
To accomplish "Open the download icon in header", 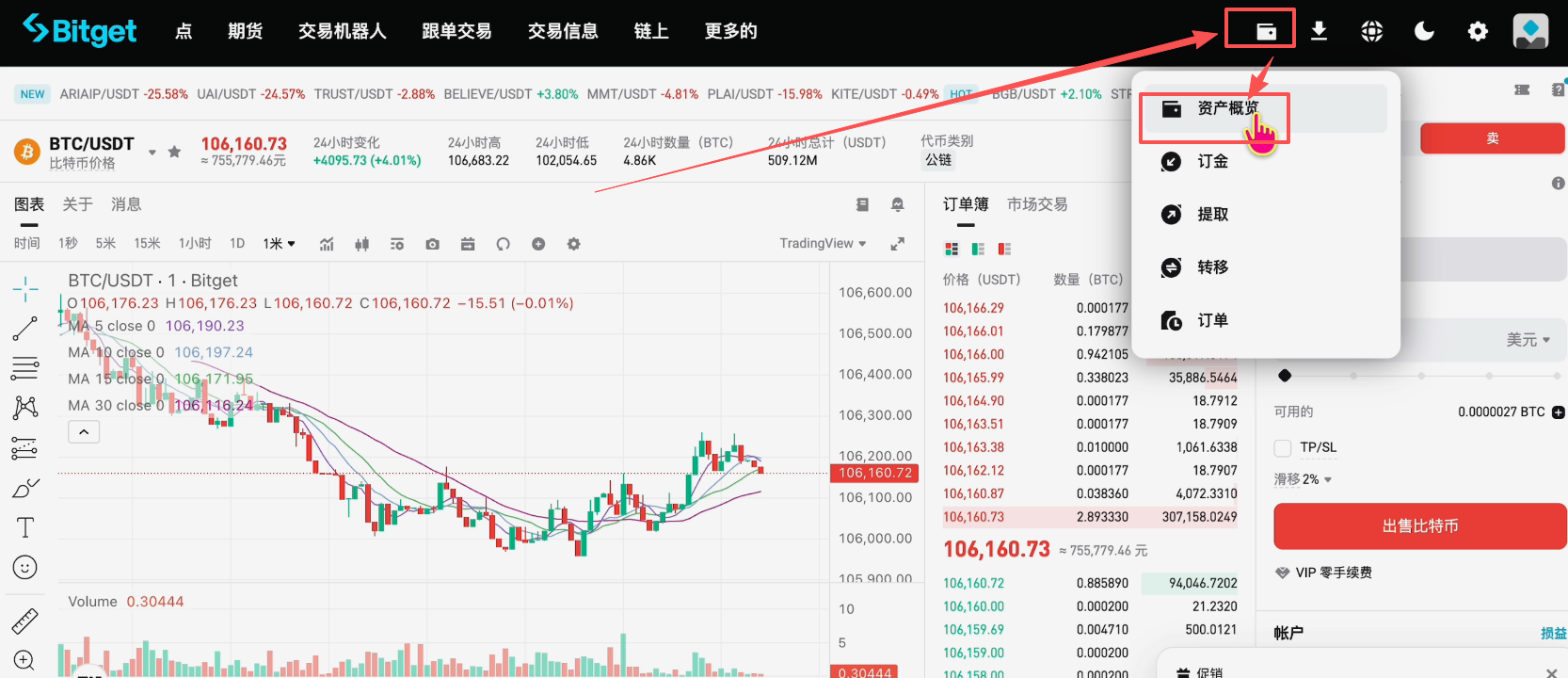I will (1319, 31).
